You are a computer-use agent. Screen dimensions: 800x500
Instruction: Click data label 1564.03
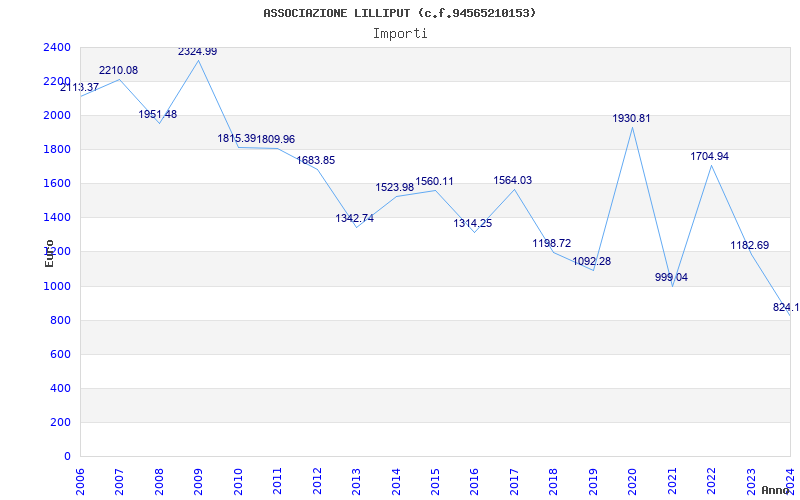513,180
